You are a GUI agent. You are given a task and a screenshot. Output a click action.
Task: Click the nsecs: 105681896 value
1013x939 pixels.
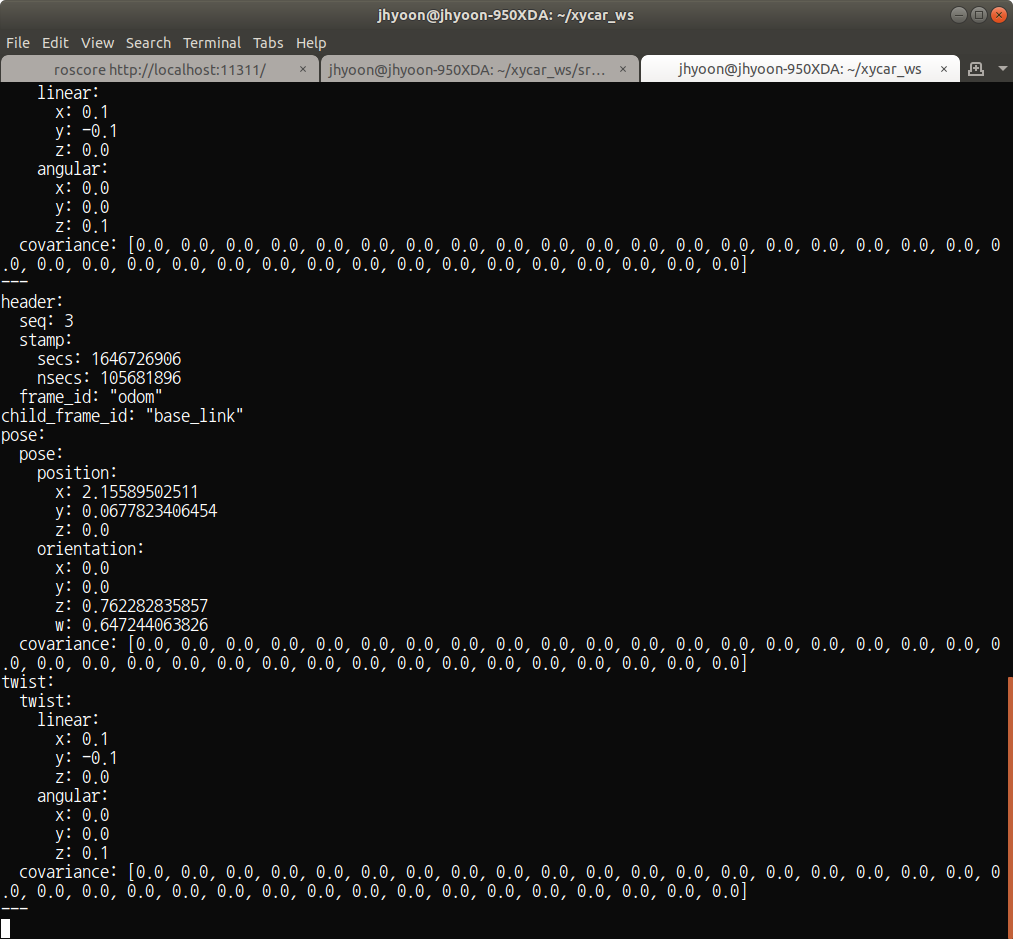[x=141, y=378]
